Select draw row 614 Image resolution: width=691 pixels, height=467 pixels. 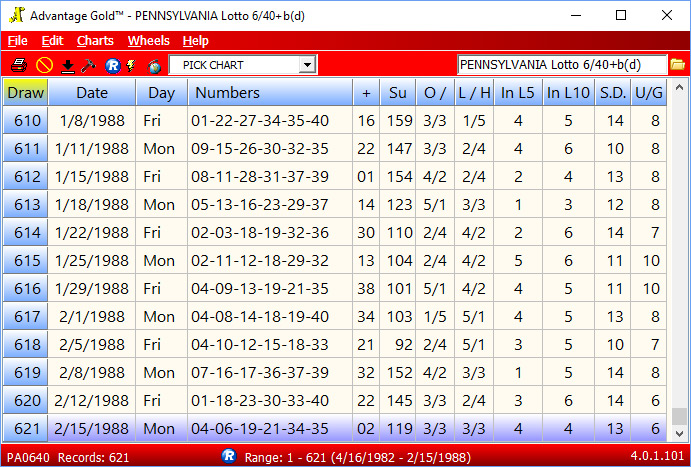(x=334, y=232)
